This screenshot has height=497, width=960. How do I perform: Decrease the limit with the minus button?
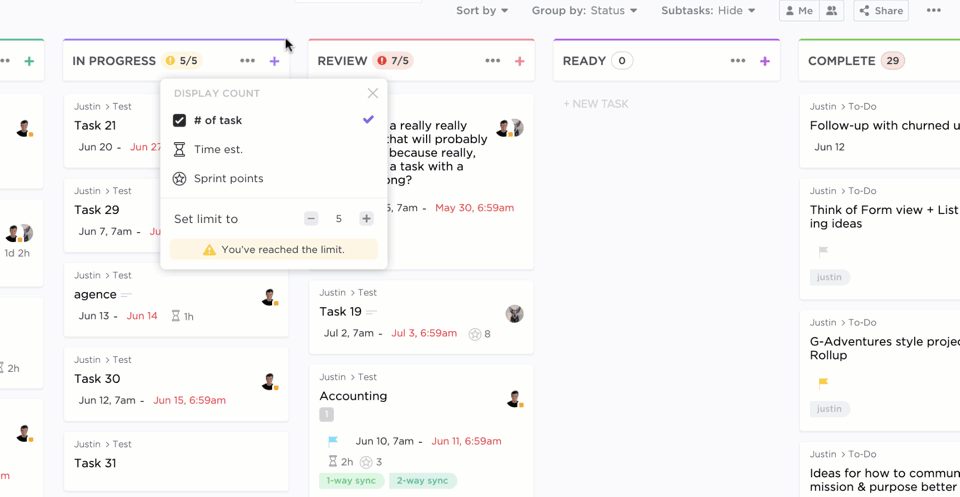pos(311,219)
